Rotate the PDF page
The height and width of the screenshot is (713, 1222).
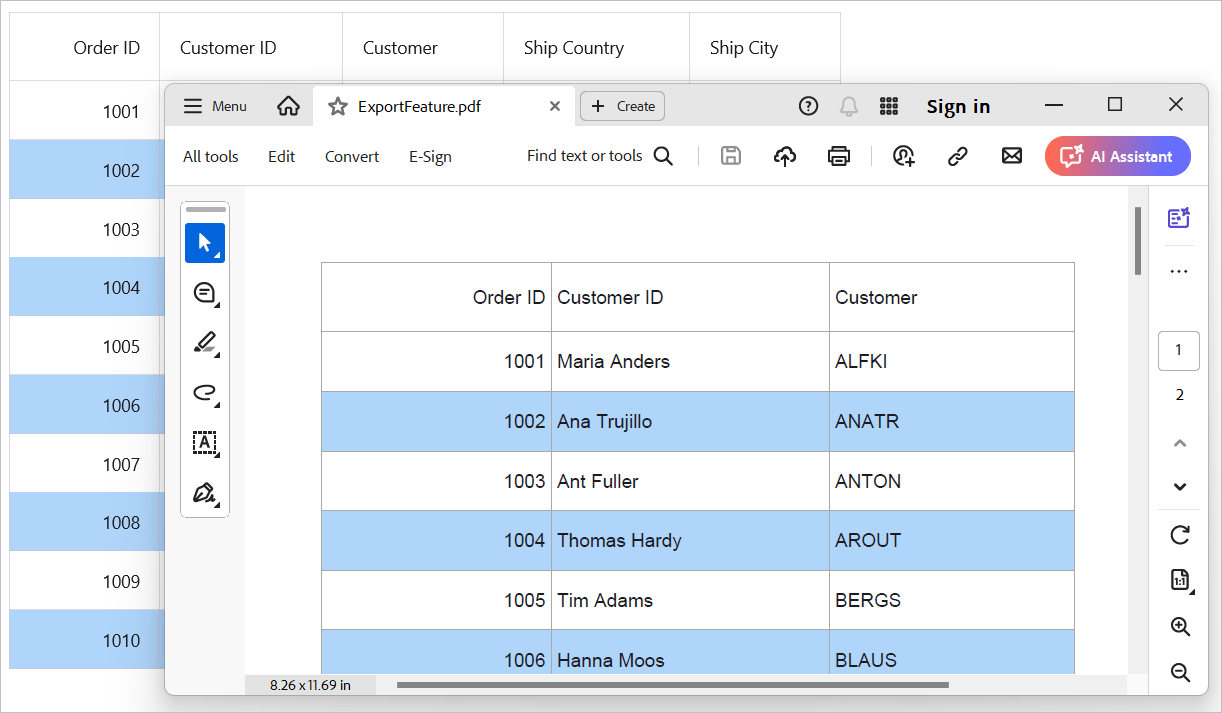(1179, 535)
